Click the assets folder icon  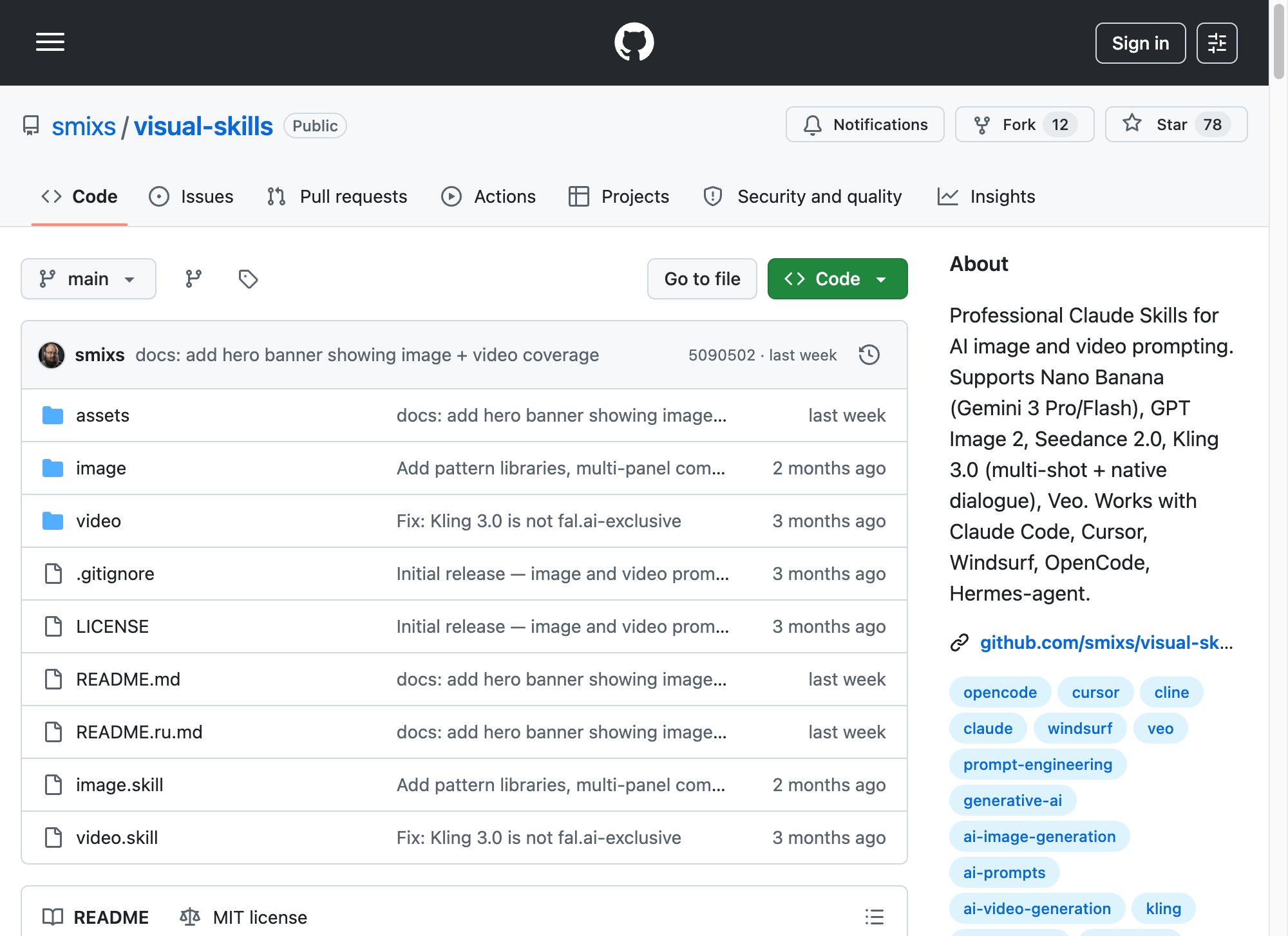tap(53, 415)
